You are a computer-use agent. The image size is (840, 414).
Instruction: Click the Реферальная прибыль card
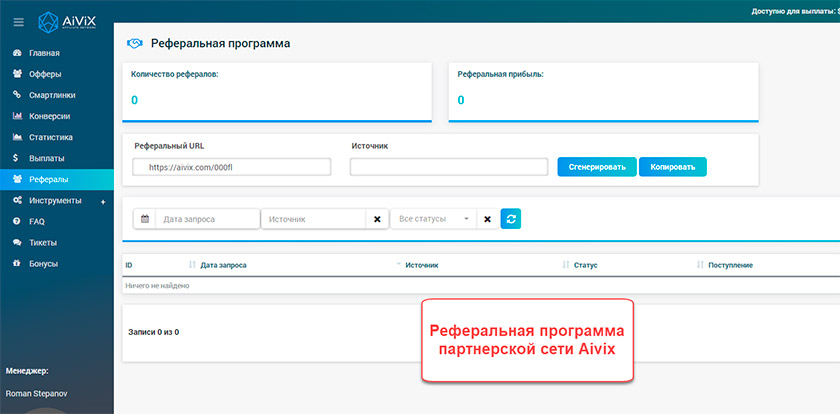point(603,92)
